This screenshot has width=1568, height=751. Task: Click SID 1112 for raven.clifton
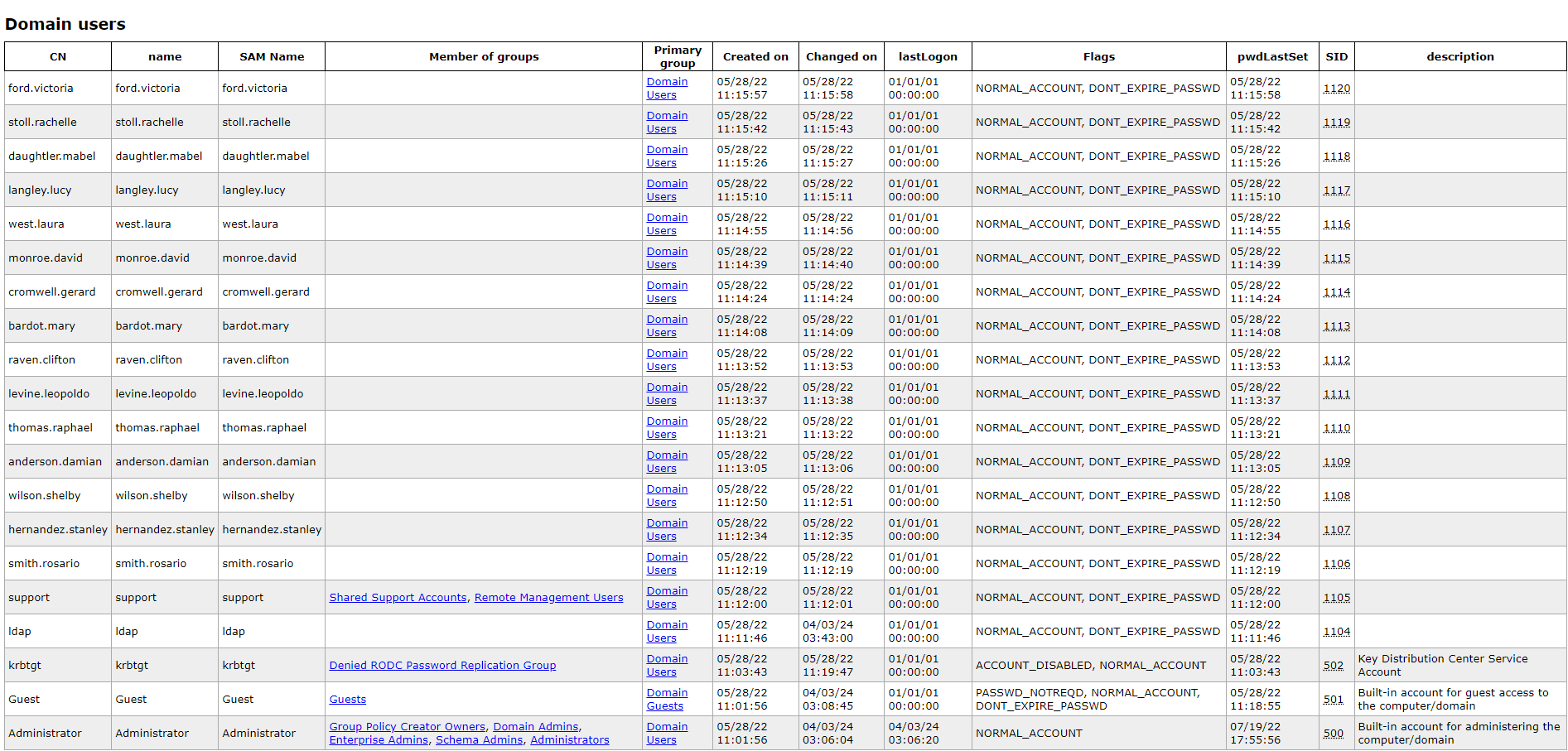tap(1336, 360)
